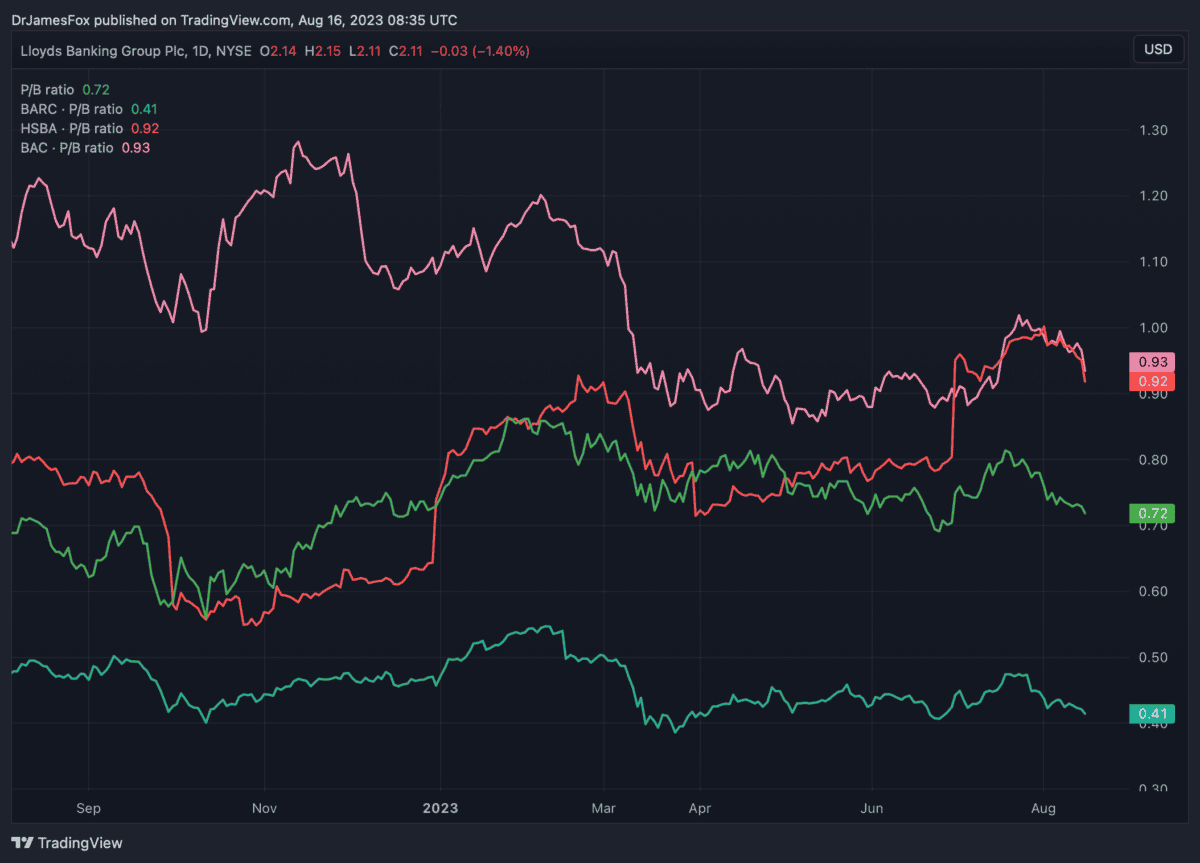Select the Lloyds Banking Group Plc title

click(109, 50)
